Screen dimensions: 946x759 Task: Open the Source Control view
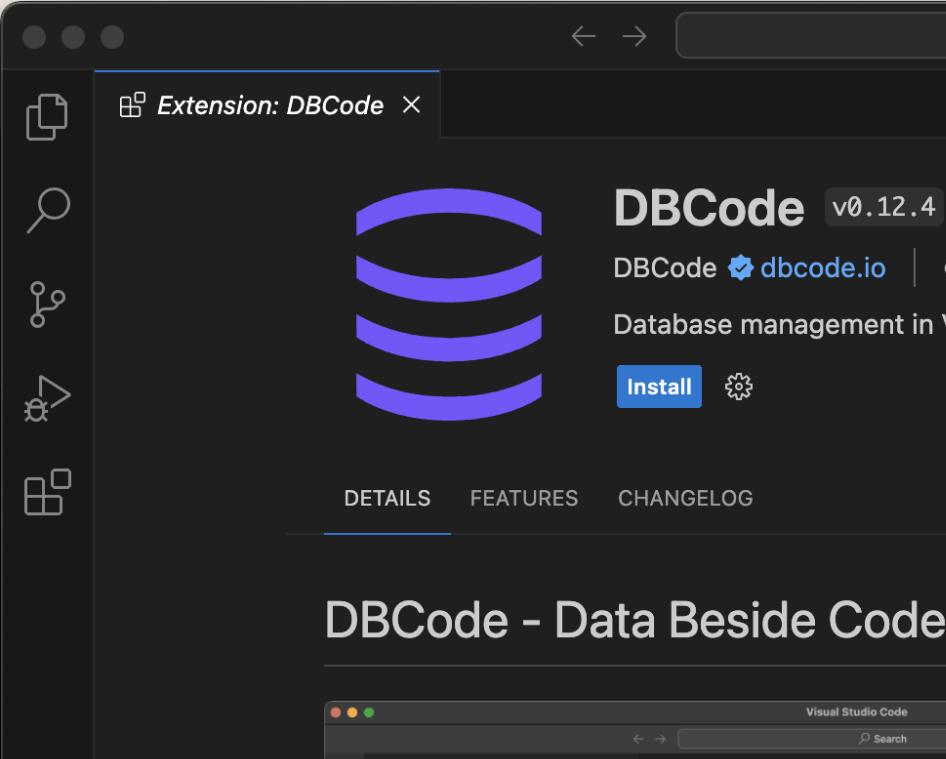[x=47, y=304]
